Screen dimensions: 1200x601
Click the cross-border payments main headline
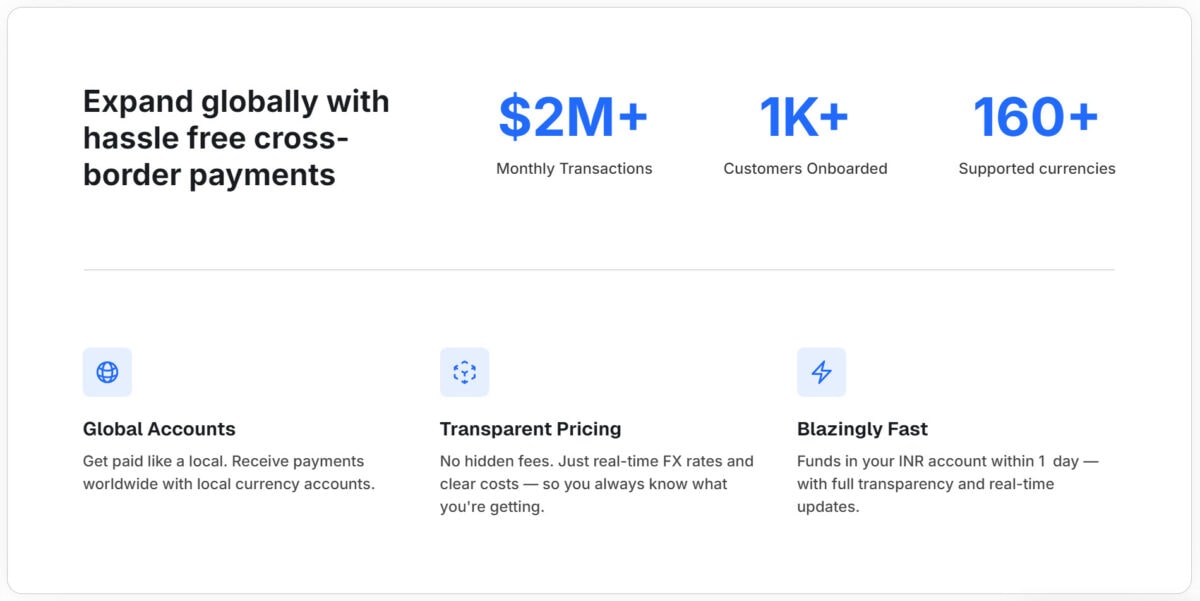pos(237,137)
